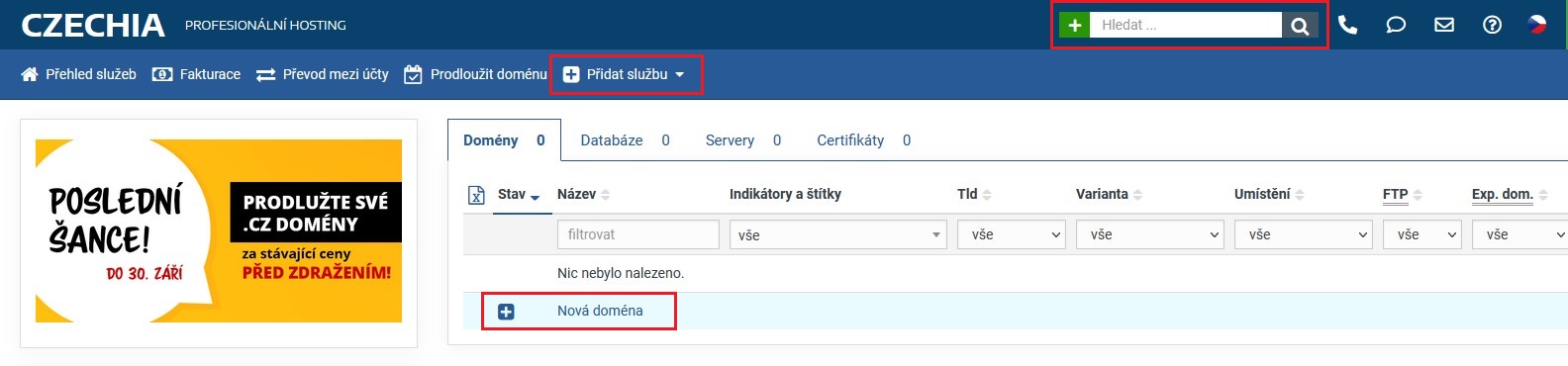Expand the Přidat službu dropdown

click(x=624, y=74)
